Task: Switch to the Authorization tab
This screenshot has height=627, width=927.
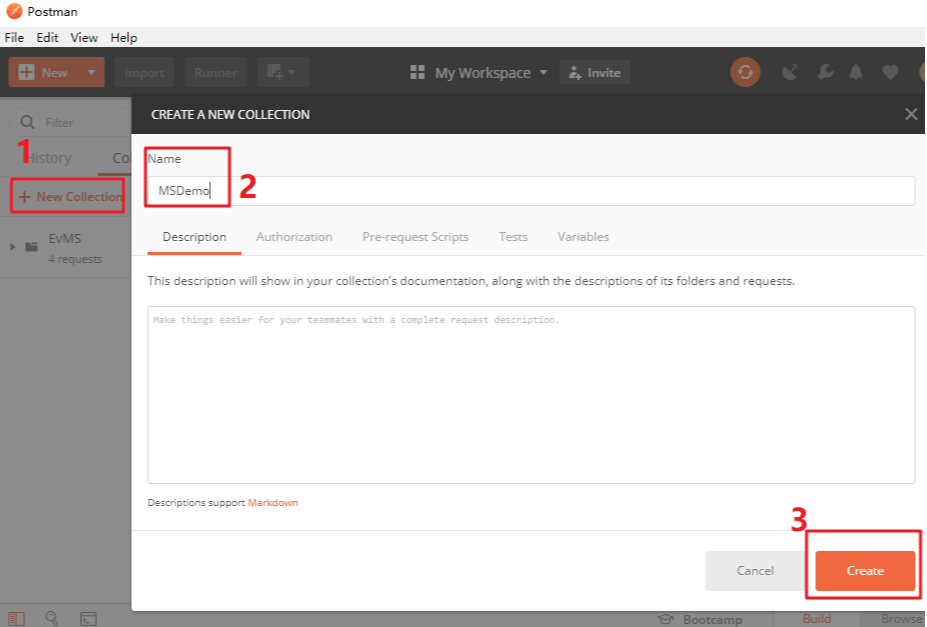Action: [294, 237]
